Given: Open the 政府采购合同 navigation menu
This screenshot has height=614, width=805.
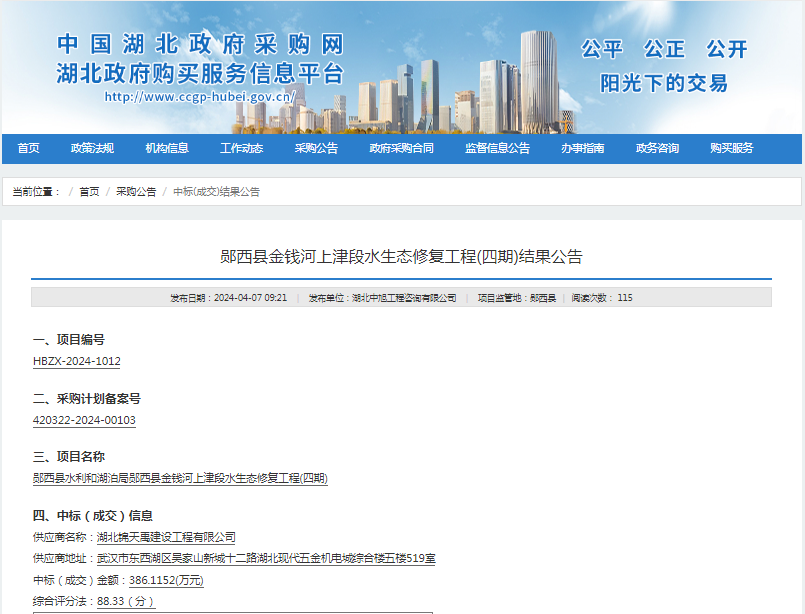Looking at the screenshot, I should pyautogui.click(x=404, y=147).
